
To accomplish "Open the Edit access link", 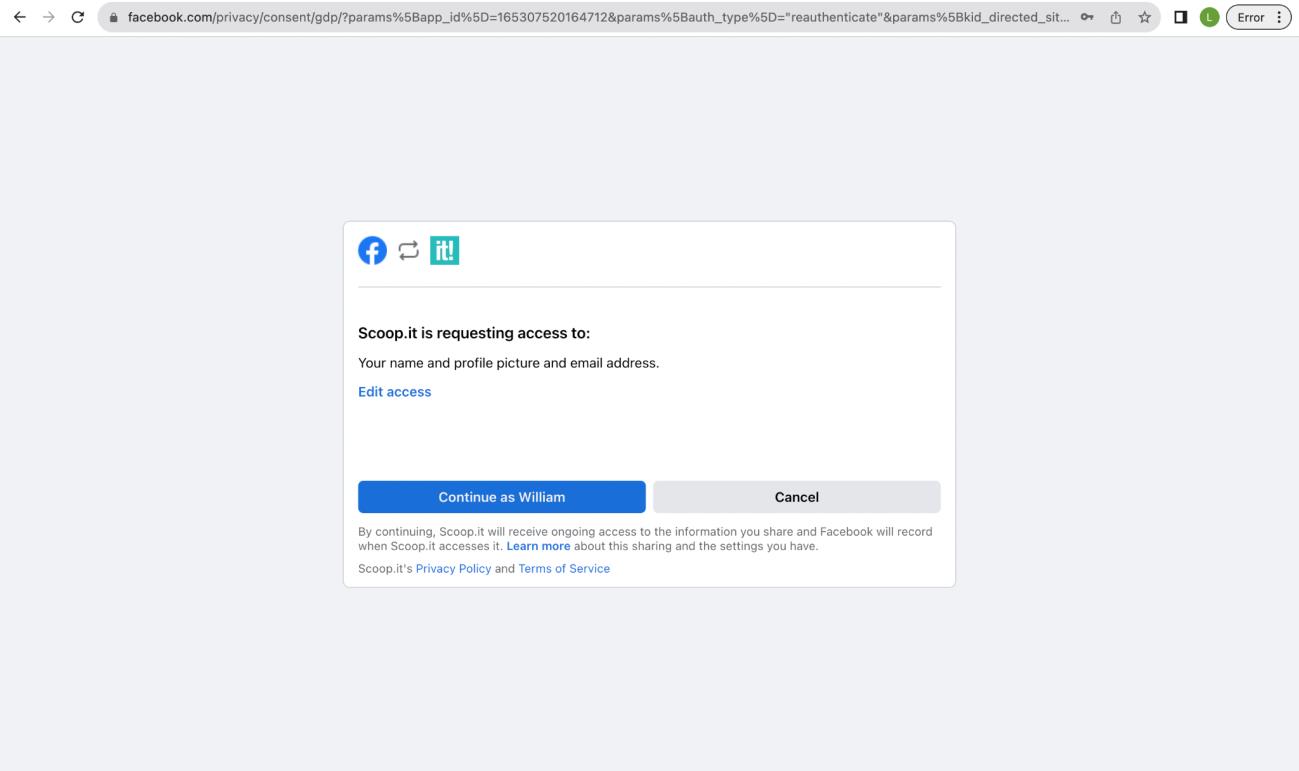I will [x=394, y=392].
